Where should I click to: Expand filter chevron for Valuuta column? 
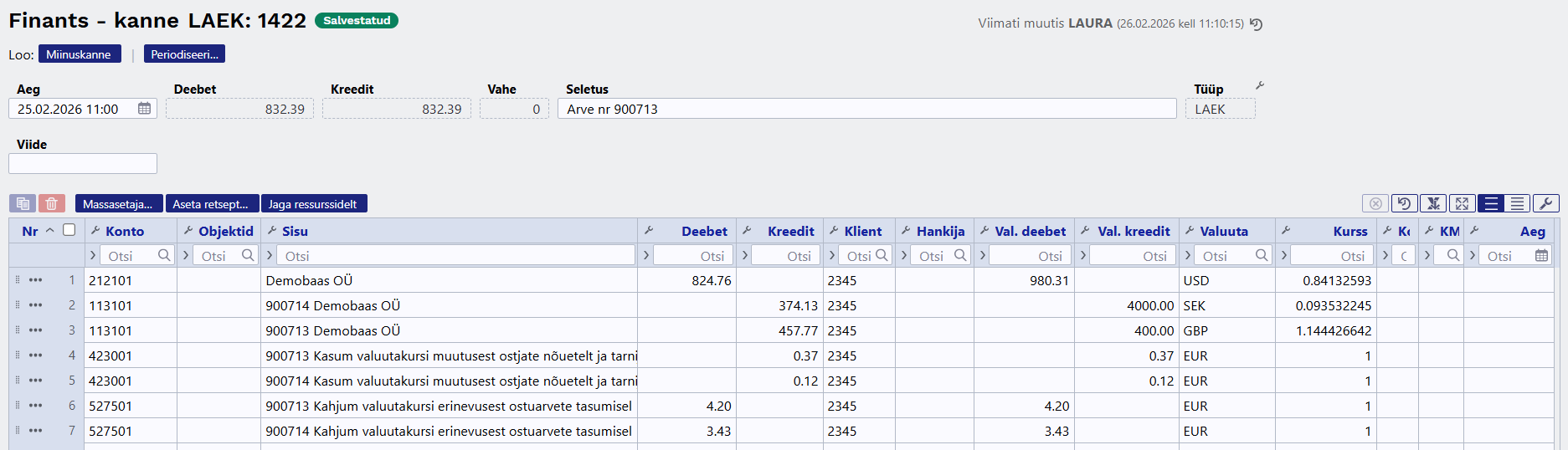pyautogui.click(x=1187, y=255)
